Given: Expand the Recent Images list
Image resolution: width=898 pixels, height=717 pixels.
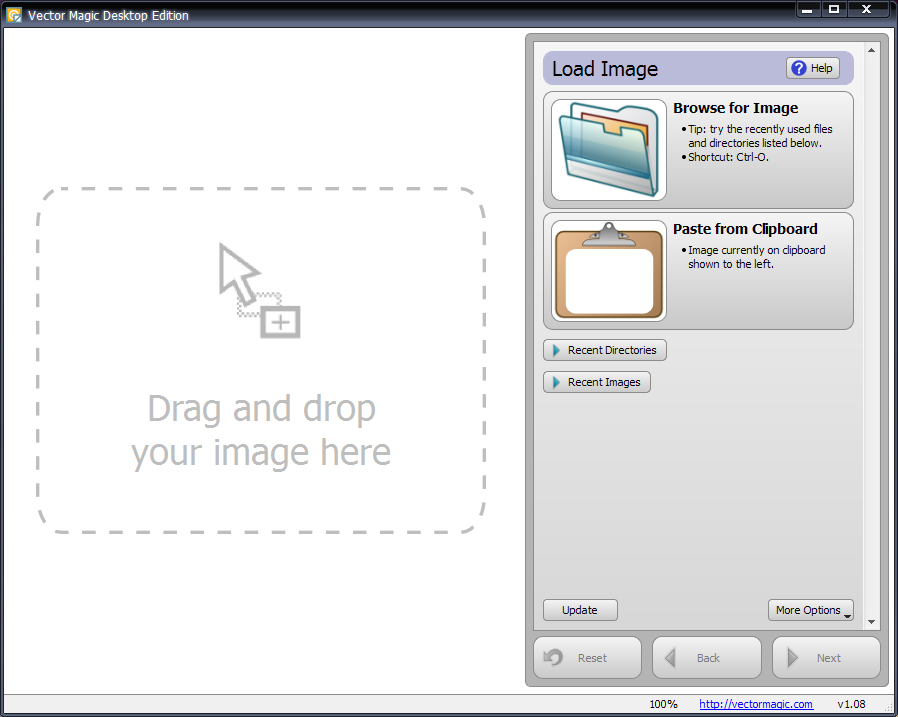Looking at the screenshot, I should [x=597, y=382].
